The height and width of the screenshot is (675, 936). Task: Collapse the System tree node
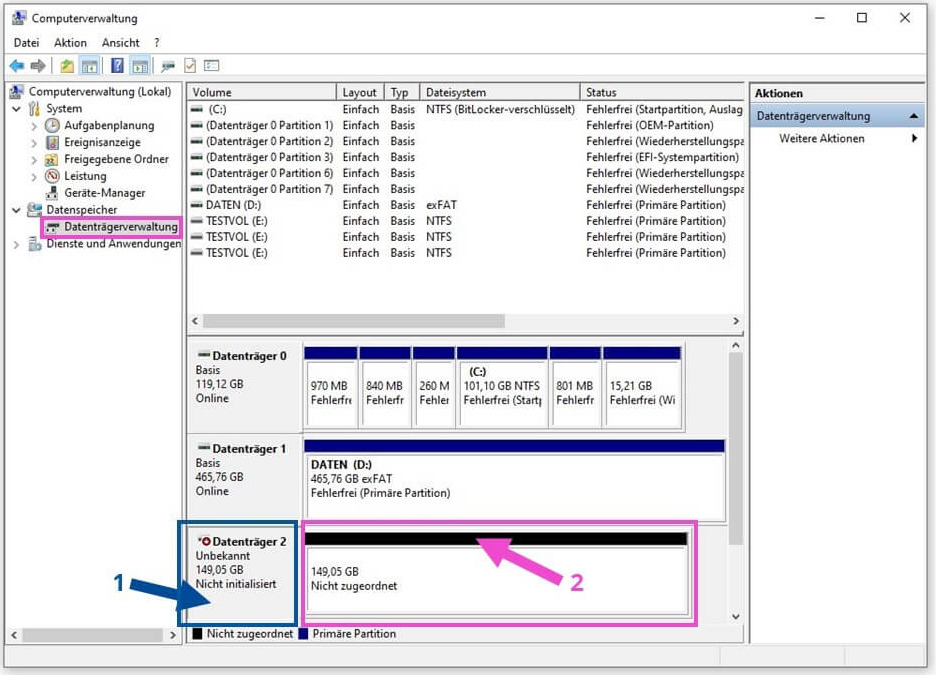(x=17, y=109)
